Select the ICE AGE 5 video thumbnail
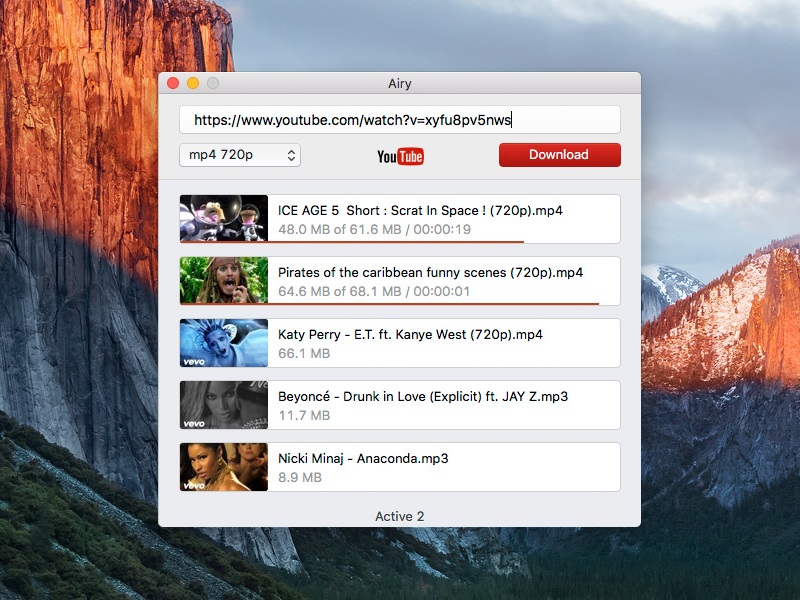 224,218
